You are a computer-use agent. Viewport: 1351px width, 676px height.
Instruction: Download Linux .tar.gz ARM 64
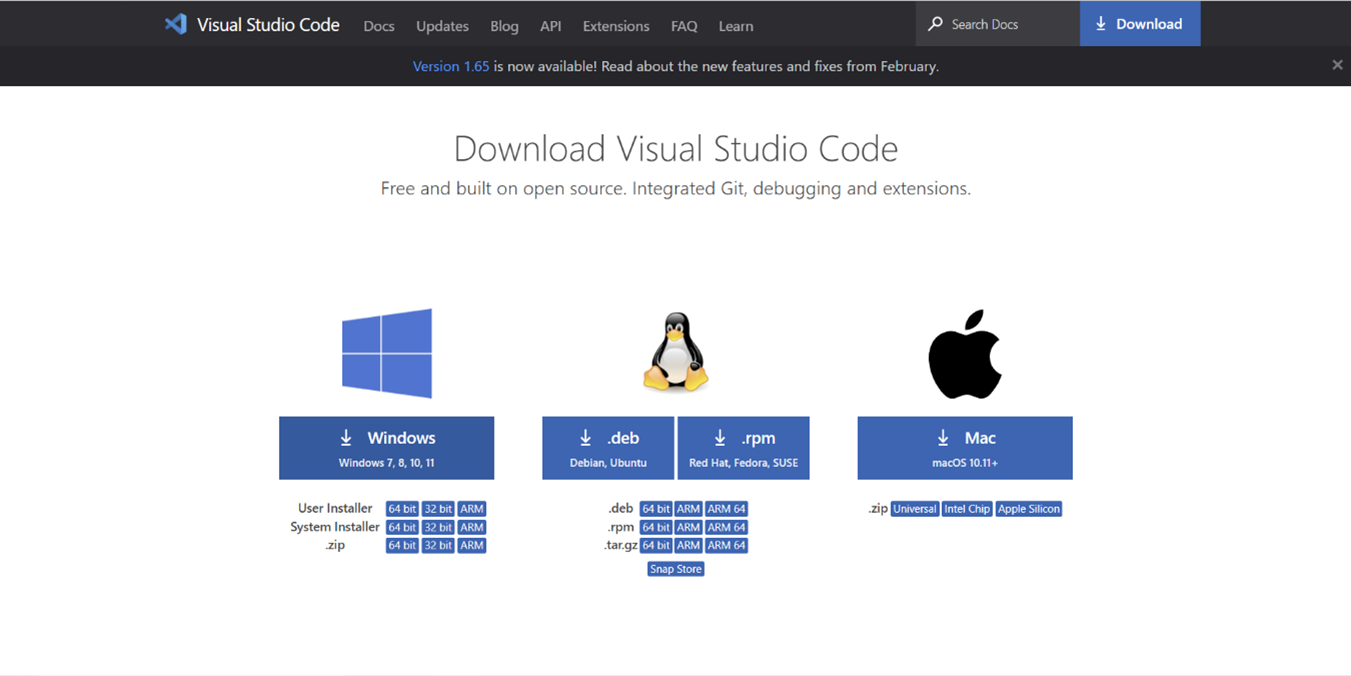click(x=726, y=545)
